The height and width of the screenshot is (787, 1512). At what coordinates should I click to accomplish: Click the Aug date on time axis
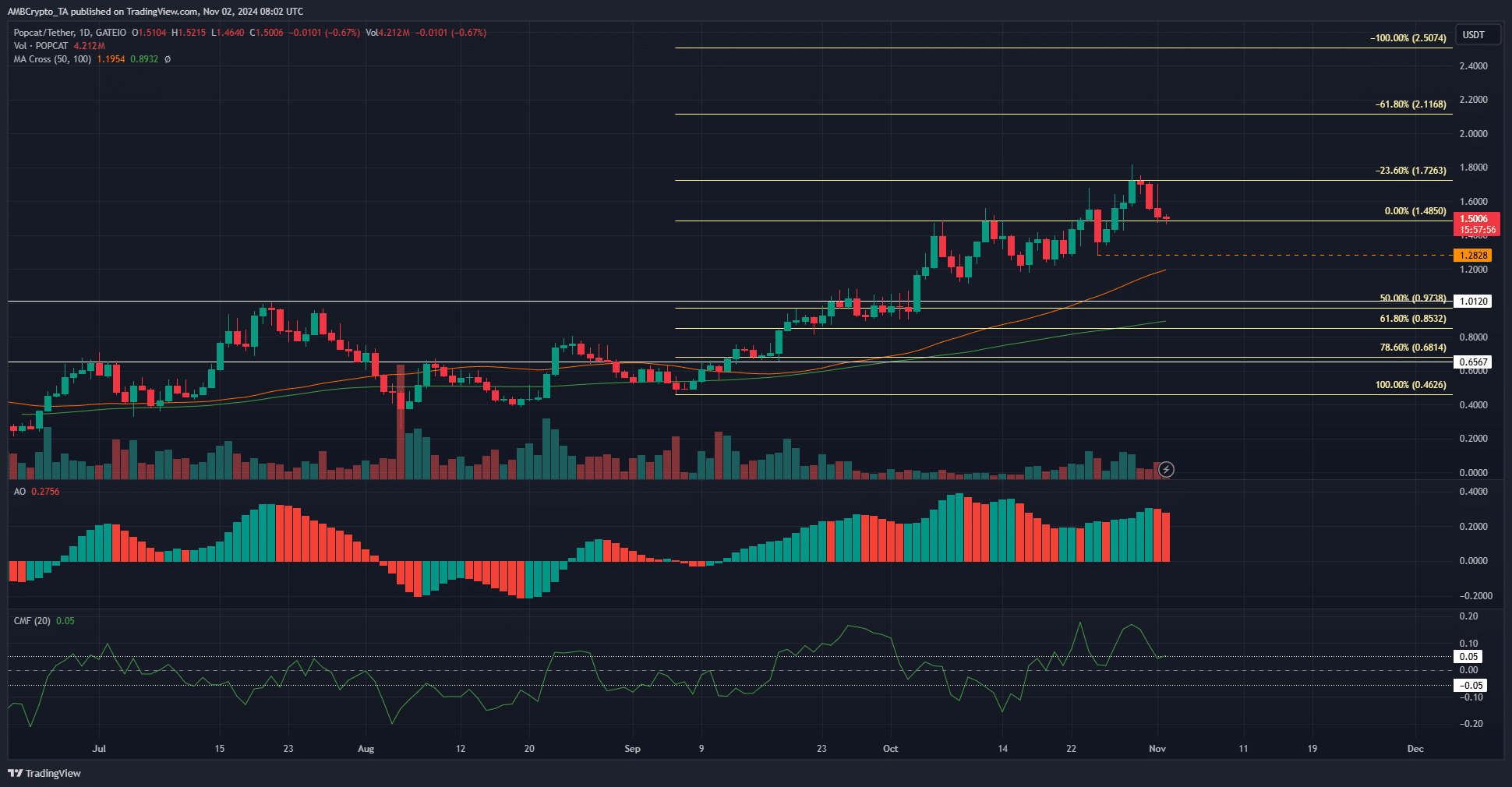[x=366, y=749]
